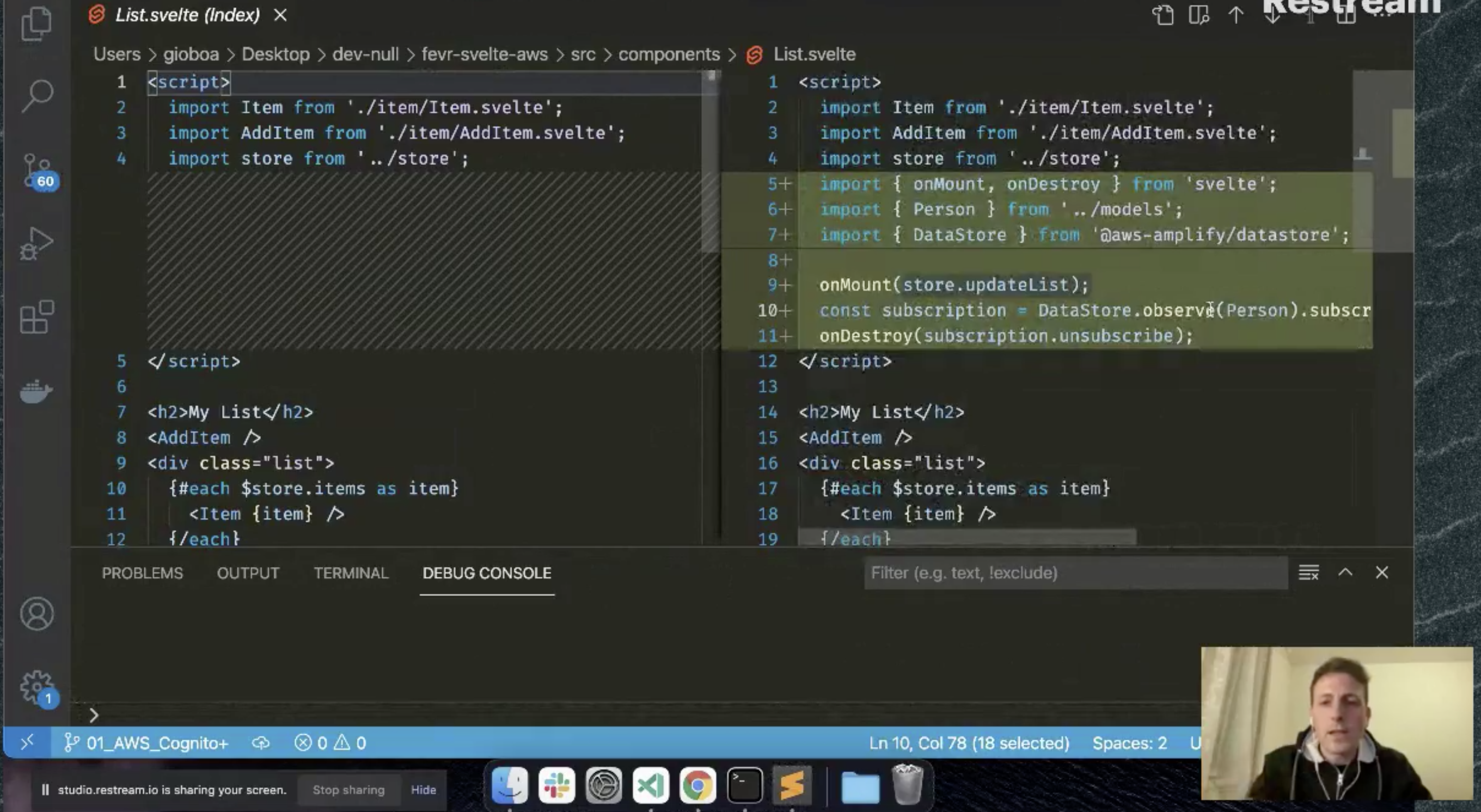The width and height of the screenshot is (1481, 812).
Task: Click "<script>" on line 1 of left pane
Action: click(x=188, y=82)
